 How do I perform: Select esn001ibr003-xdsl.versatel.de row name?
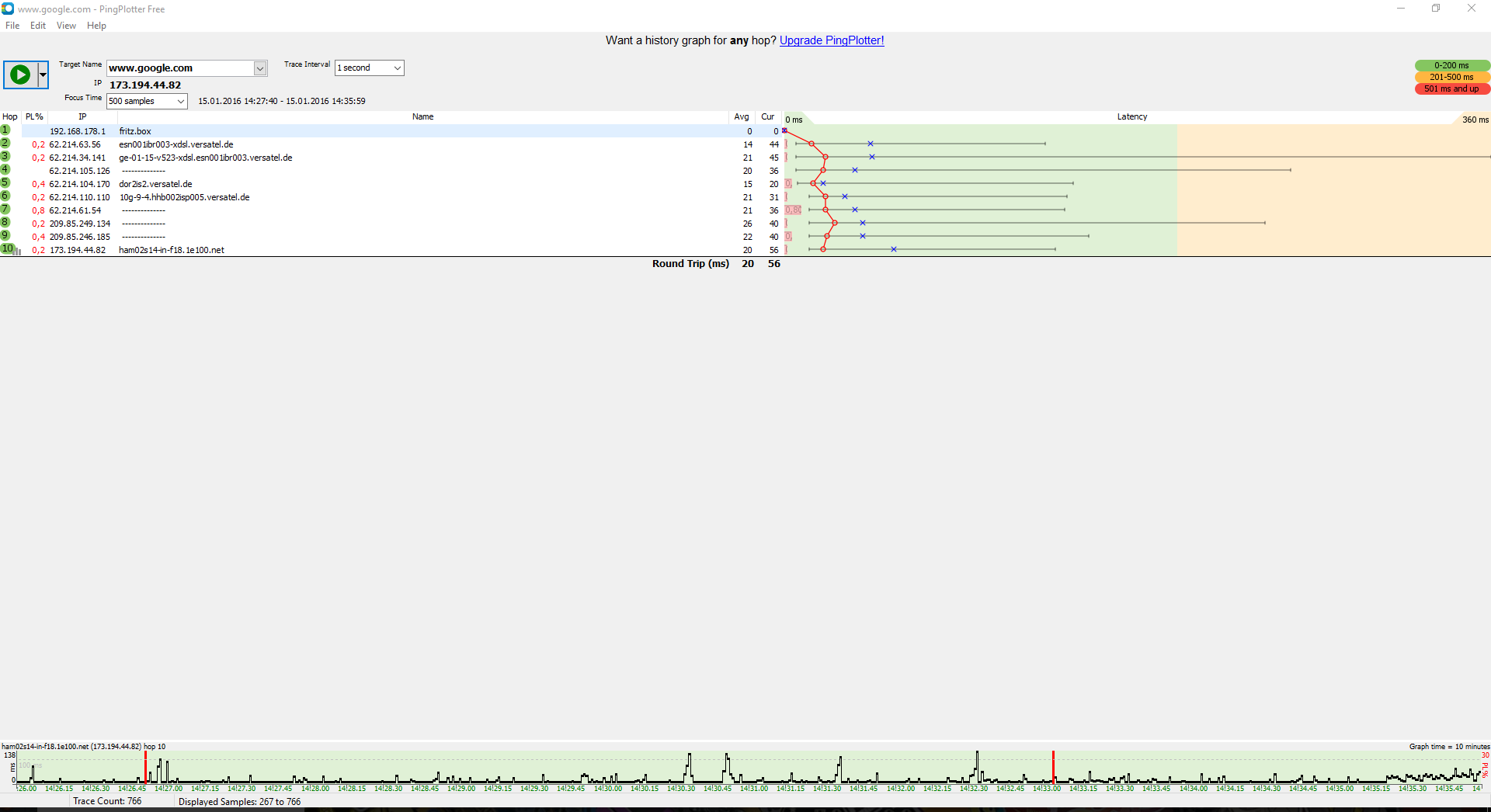click(176, 144)
